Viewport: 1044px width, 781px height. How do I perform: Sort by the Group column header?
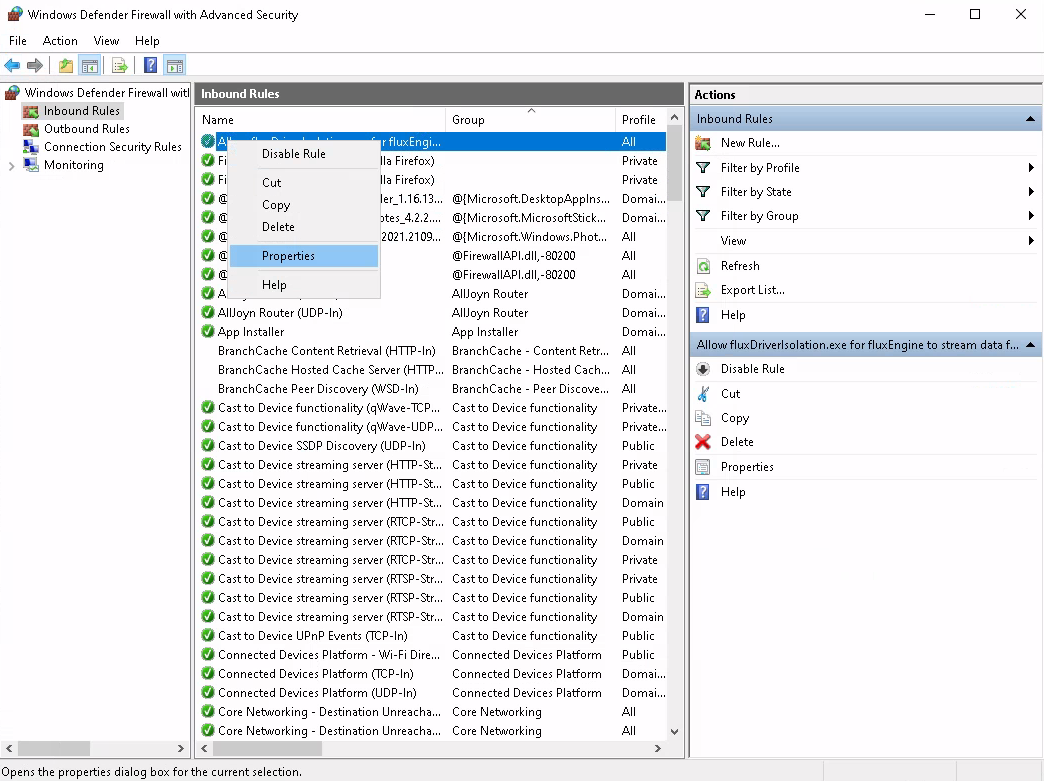click(530, 120)
